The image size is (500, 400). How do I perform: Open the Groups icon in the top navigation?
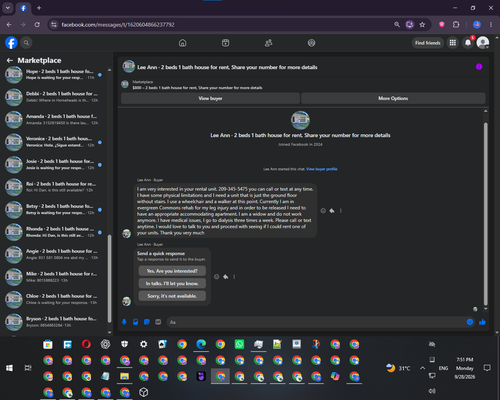pos(311,43)
